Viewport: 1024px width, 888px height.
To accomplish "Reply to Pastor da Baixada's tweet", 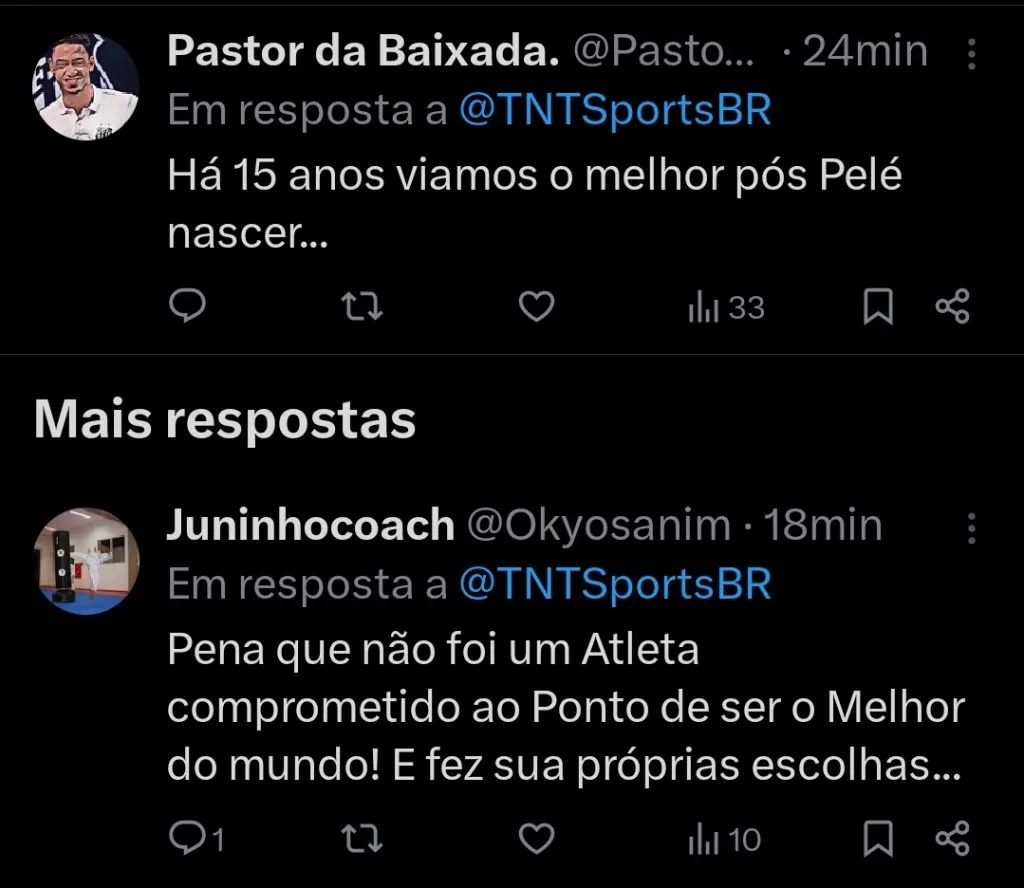I will (x=187, y=308).
